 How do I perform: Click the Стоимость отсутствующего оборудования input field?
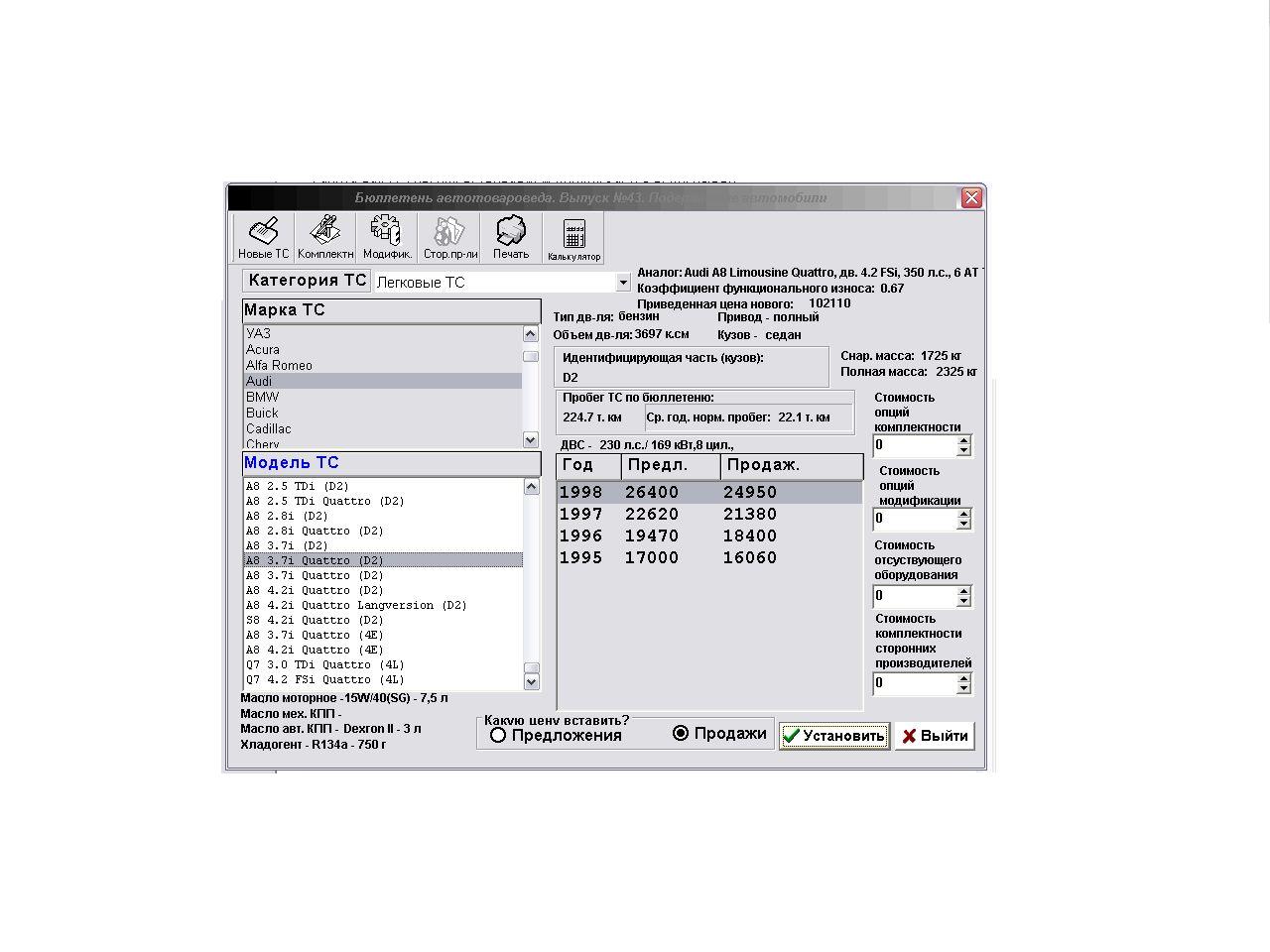pyautogui.click(x=913, y=596)
